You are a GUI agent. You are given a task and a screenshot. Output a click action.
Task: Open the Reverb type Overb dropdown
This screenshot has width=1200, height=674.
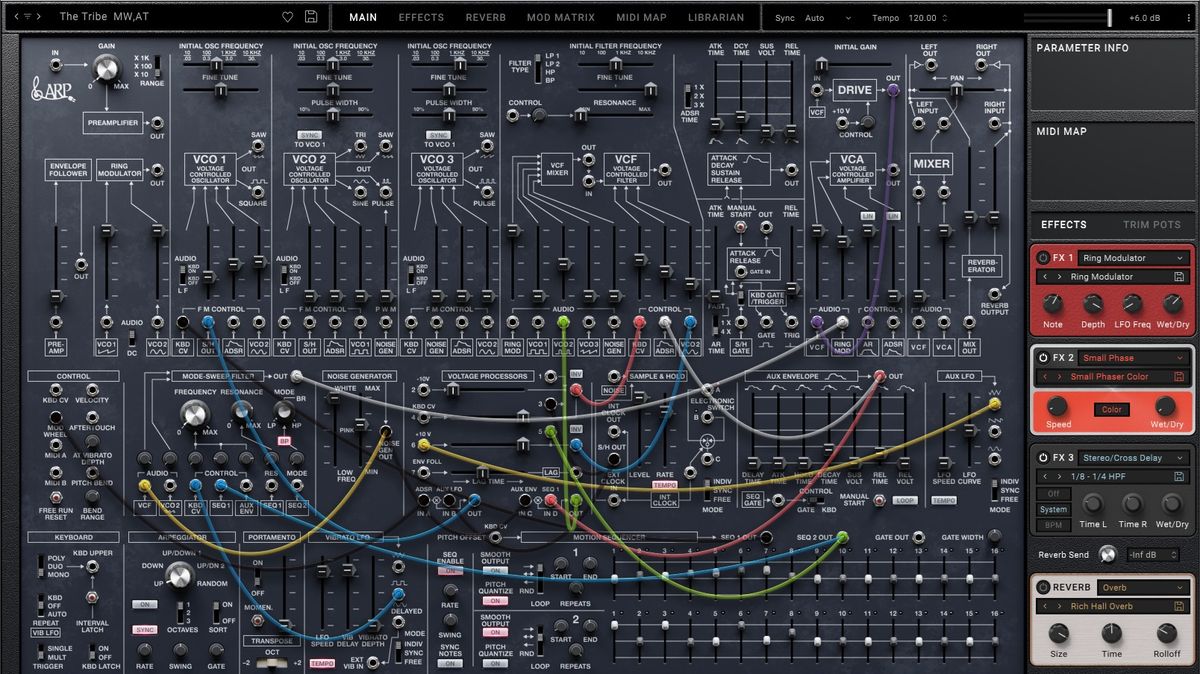pyautogui.click(x=1141, y=587)
